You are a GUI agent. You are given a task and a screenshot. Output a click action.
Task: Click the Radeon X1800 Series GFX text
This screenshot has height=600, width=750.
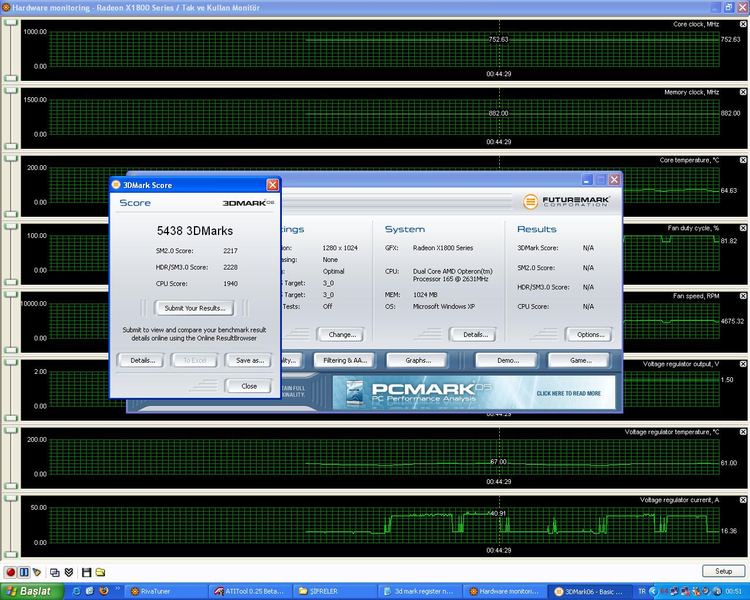point(443,248)
